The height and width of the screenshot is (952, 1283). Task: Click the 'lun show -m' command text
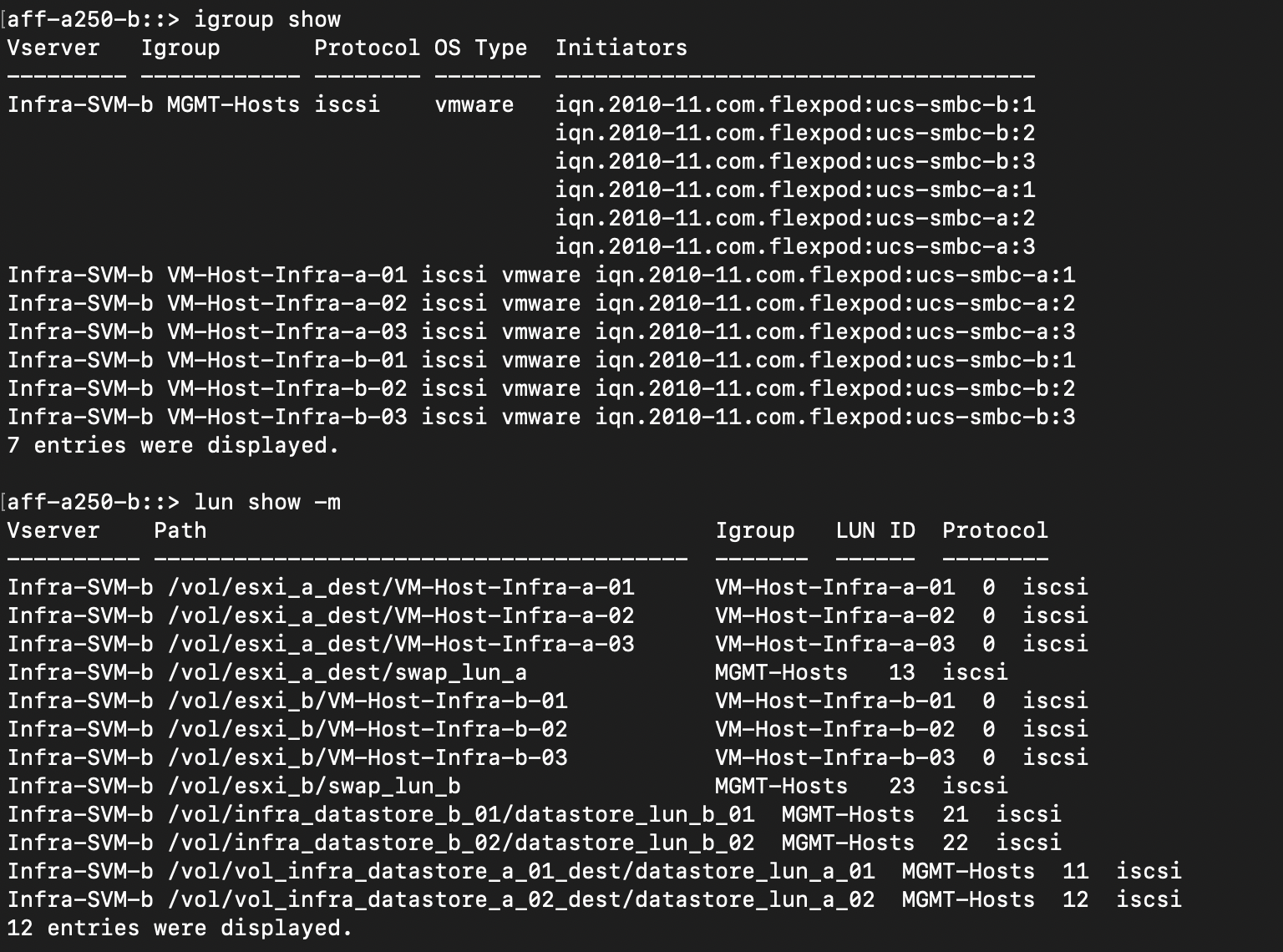pyautogui.click(x=266, y=502)
